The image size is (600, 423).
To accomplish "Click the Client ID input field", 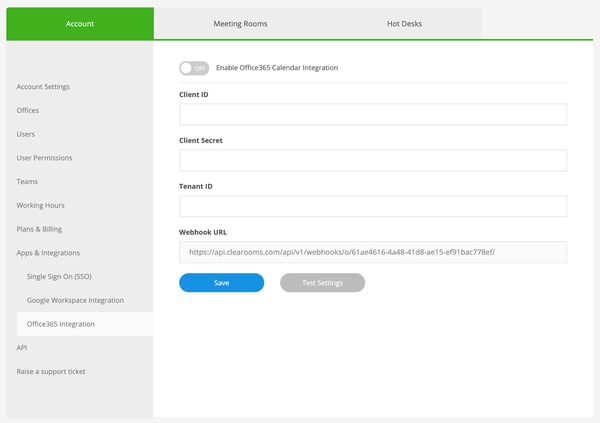I will tap(372, 114).
